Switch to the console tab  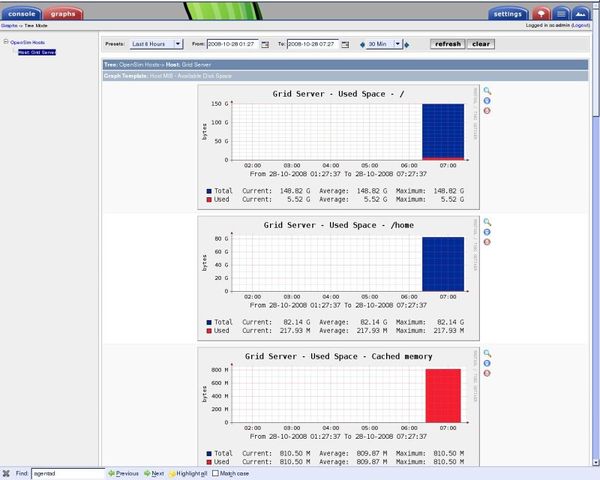click(x=22, y=14)
